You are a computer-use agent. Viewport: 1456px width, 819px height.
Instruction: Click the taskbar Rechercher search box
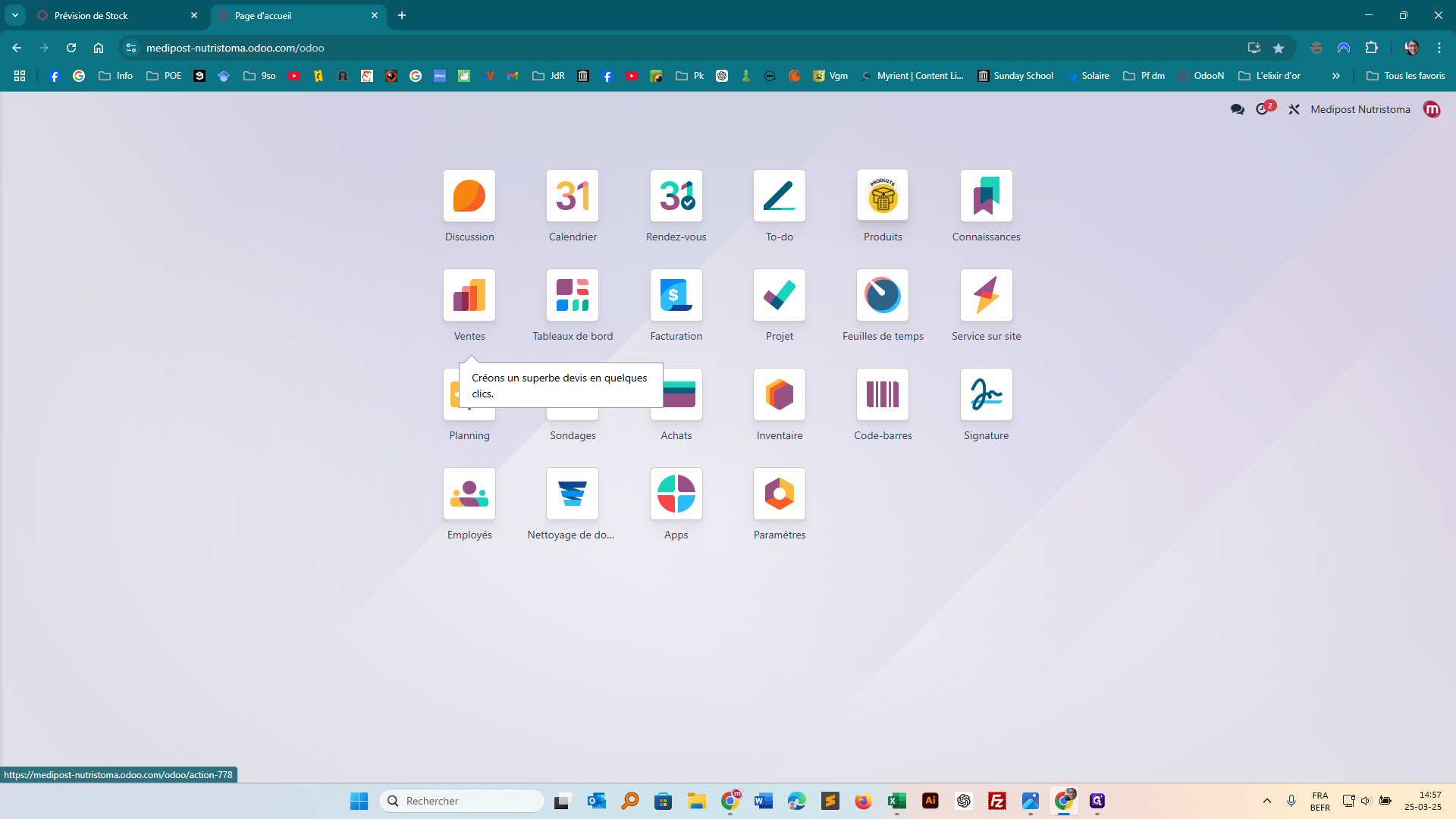point(461,801)
